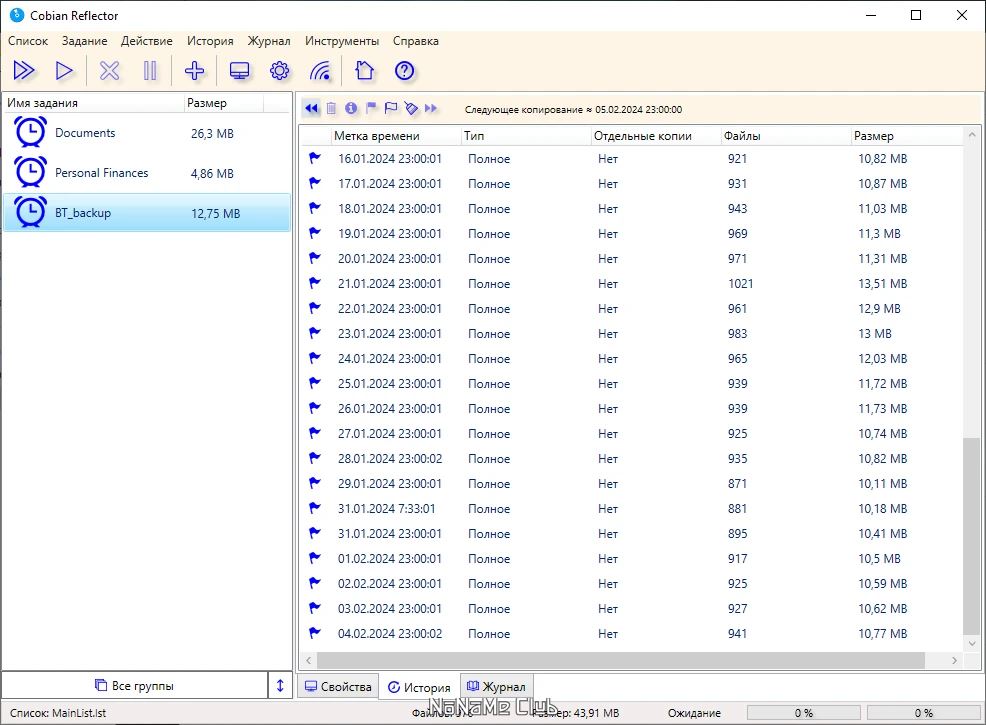Pause the backup queue
Screen dimensions: 986x725
(150, 70)
